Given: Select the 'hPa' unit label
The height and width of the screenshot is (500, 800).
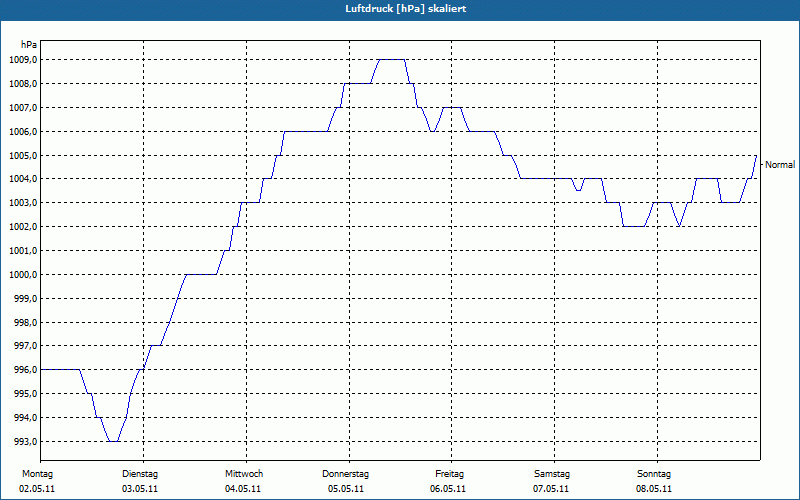Looking at the screenshot, I should coord(29,45).
